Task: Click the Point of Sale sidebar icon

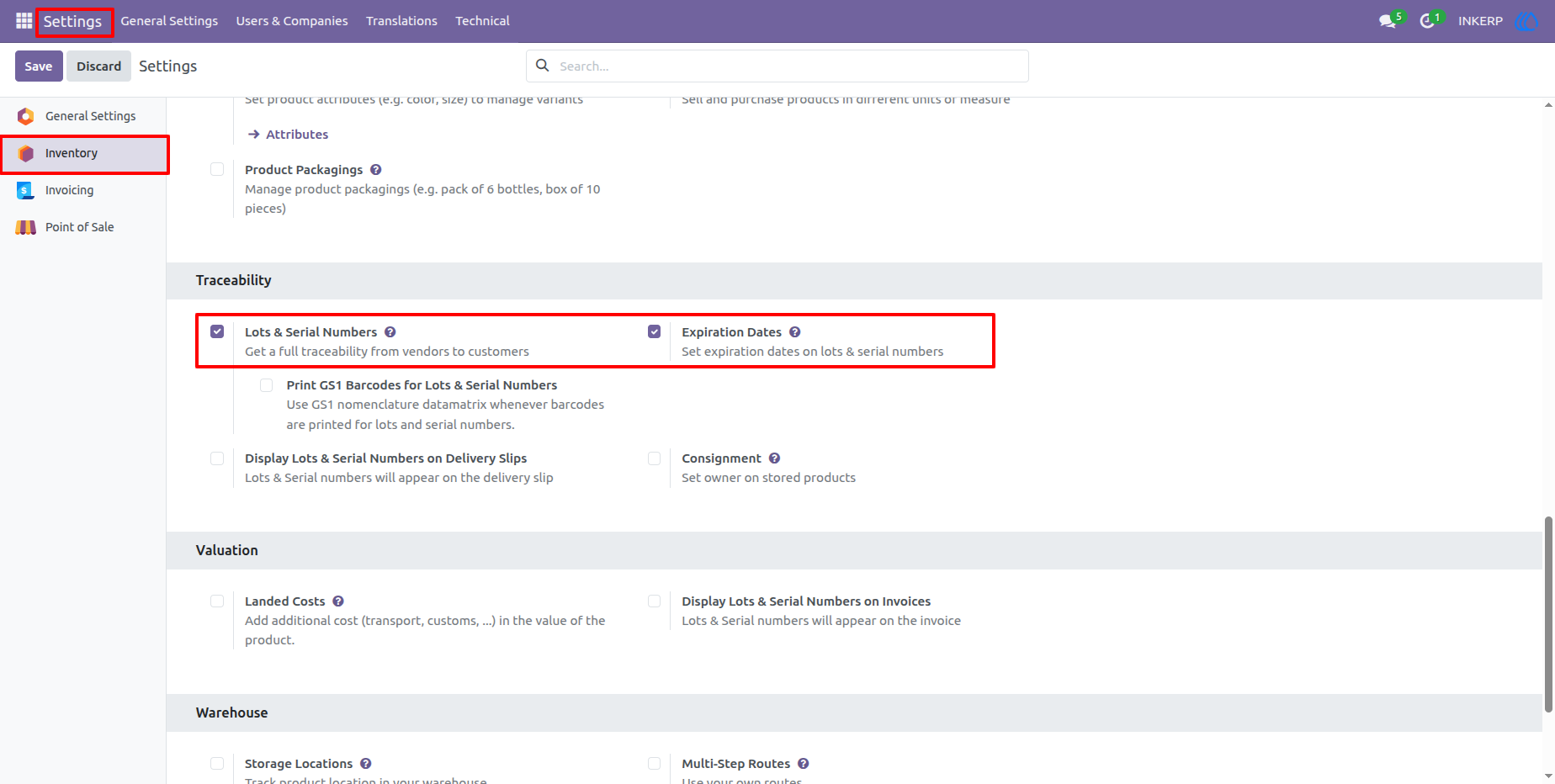Action: (26, 227)
